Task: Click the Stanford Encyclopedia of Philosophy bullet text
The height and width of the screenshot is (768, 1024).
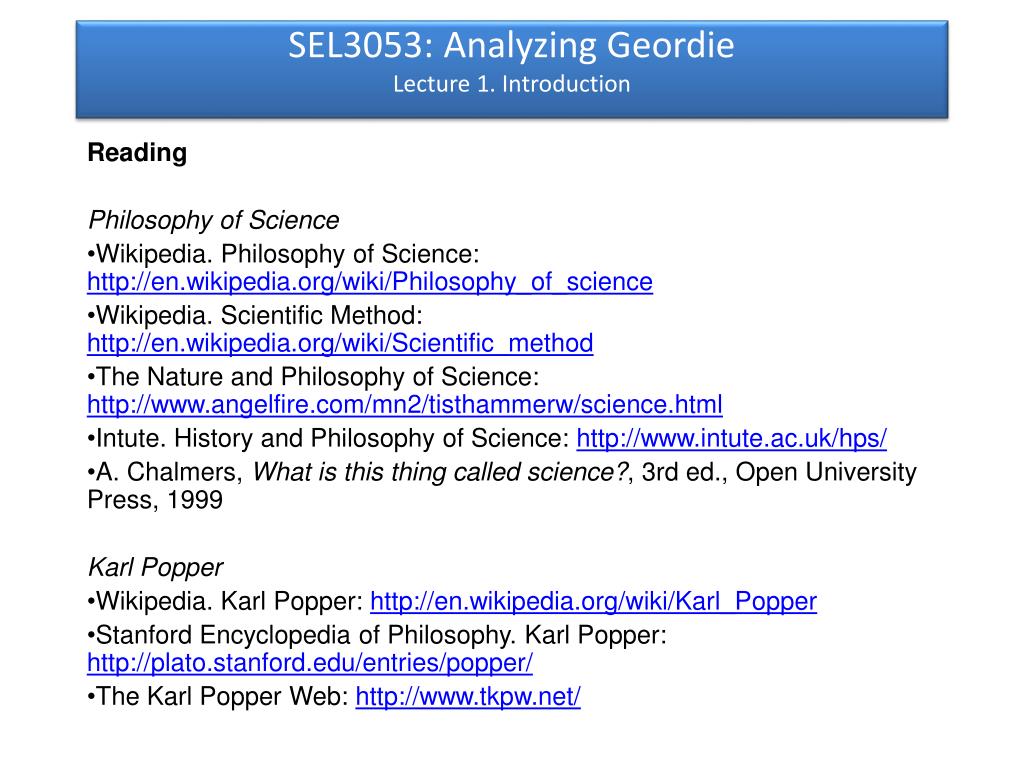Action: (x=377, y=635)
